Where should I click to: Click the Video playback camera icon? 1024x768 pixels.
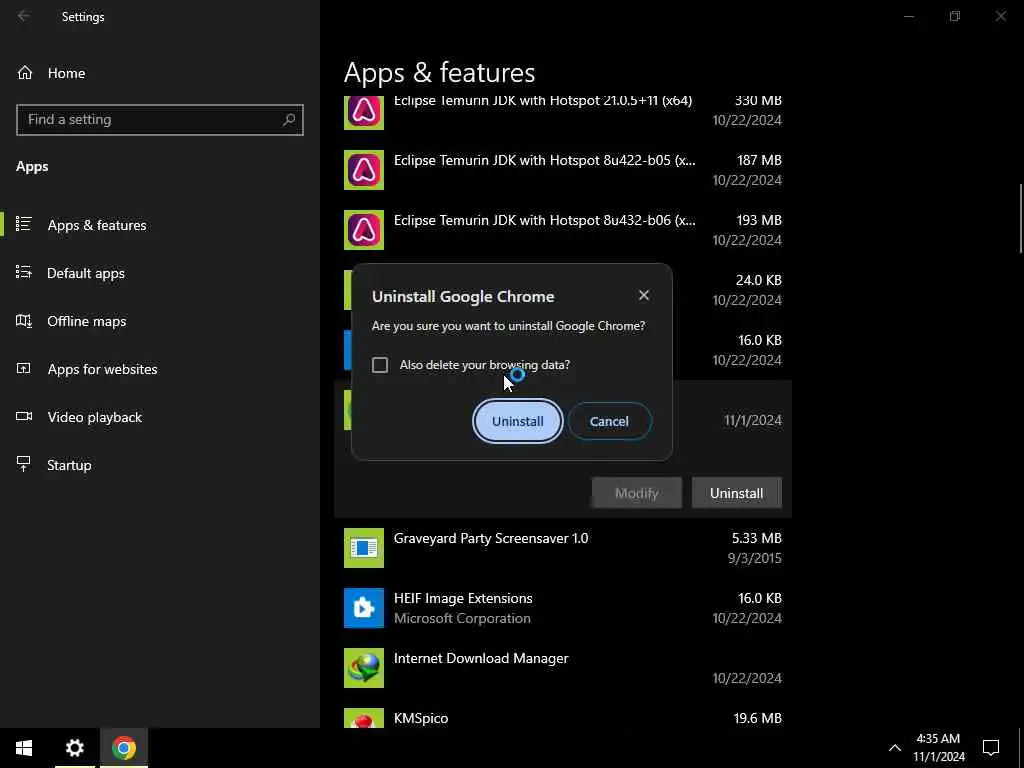(x=24, y=416)
